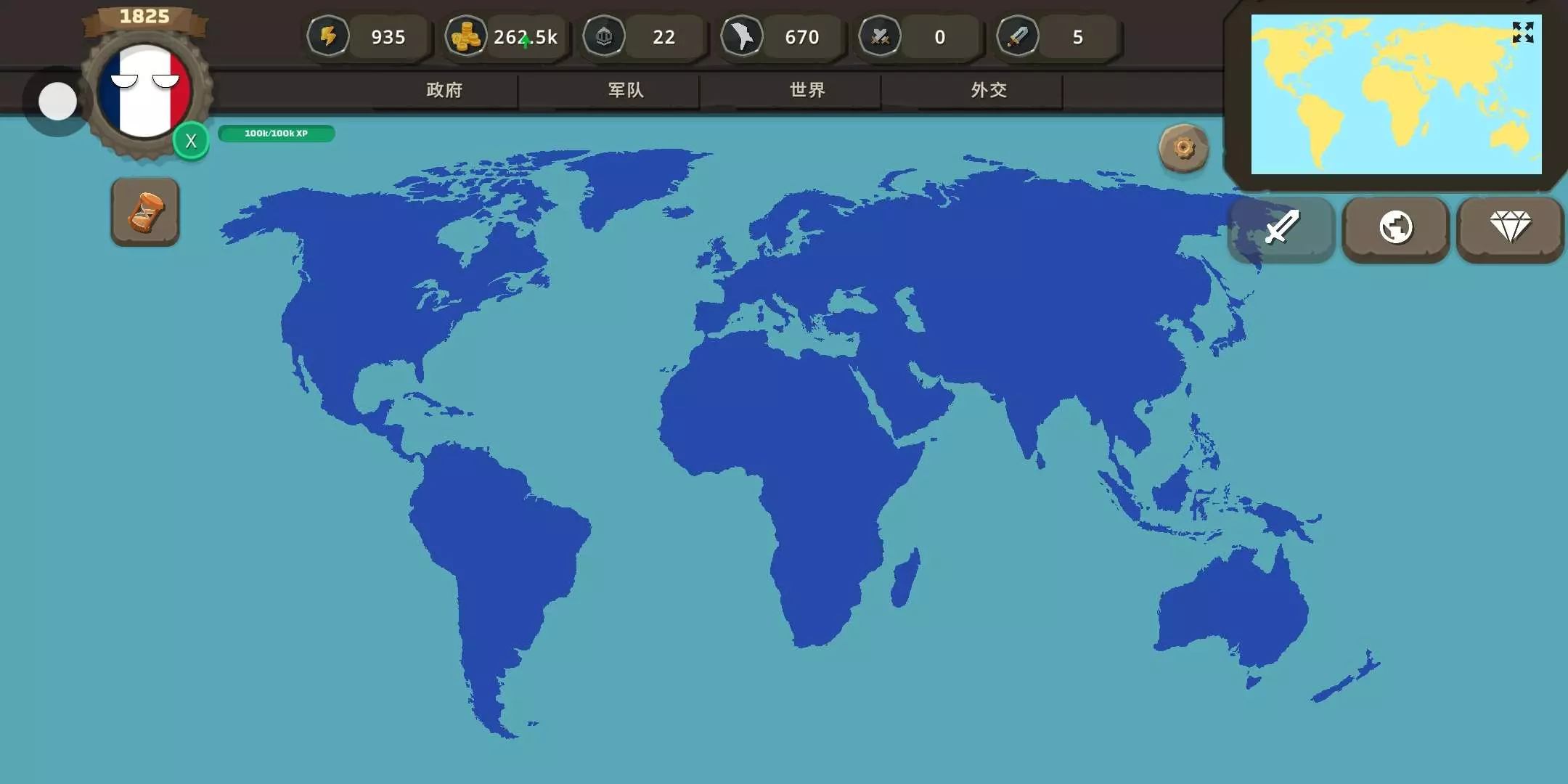This screenshot has width=1568, height=784.
Task: Expand the minimap to fullscreen
Action: click(1522, 33)
